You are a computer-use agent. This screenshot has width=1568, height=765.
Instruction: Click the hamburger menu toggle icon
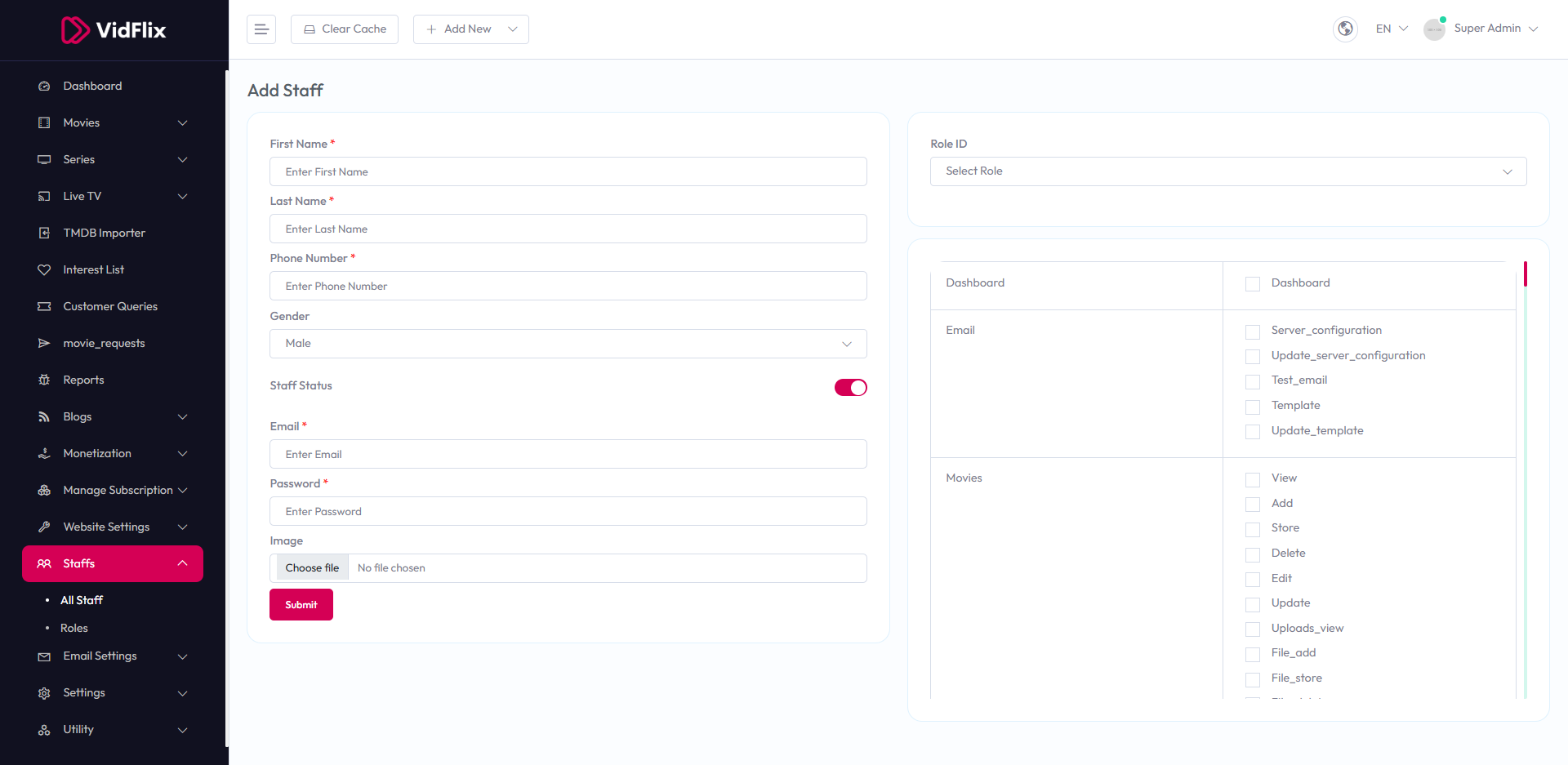(261, 29)
